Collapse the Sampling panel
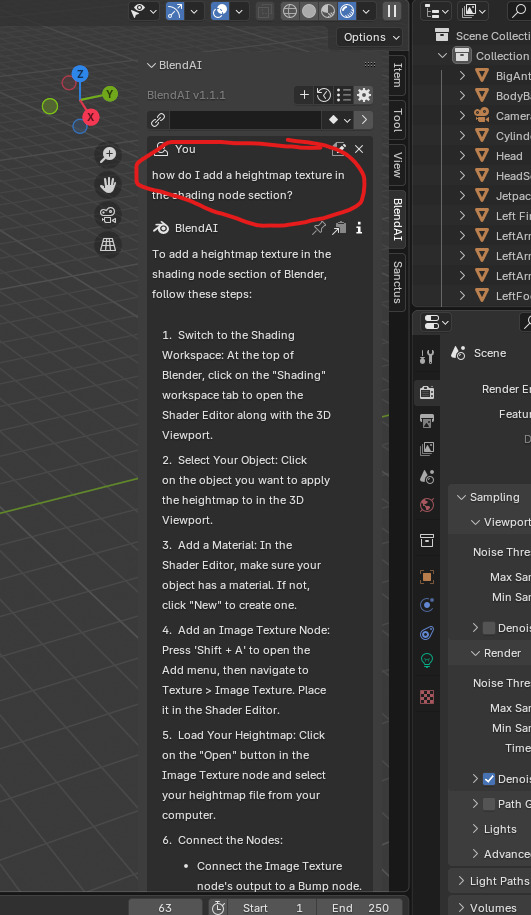Viewport: 531px width, 915px height. tap(462, 497)
